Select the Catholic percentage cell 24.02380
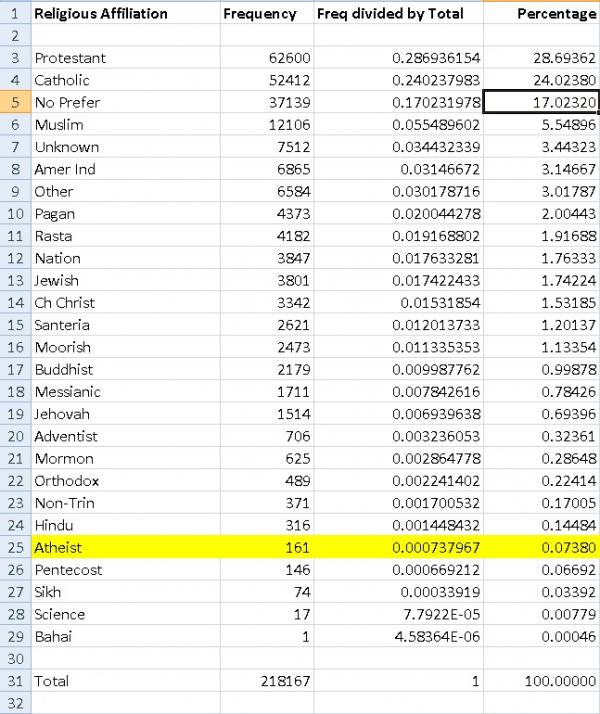The height and width of the screenshot is (714, 600). pyautogui.click(x=541, y=80)
